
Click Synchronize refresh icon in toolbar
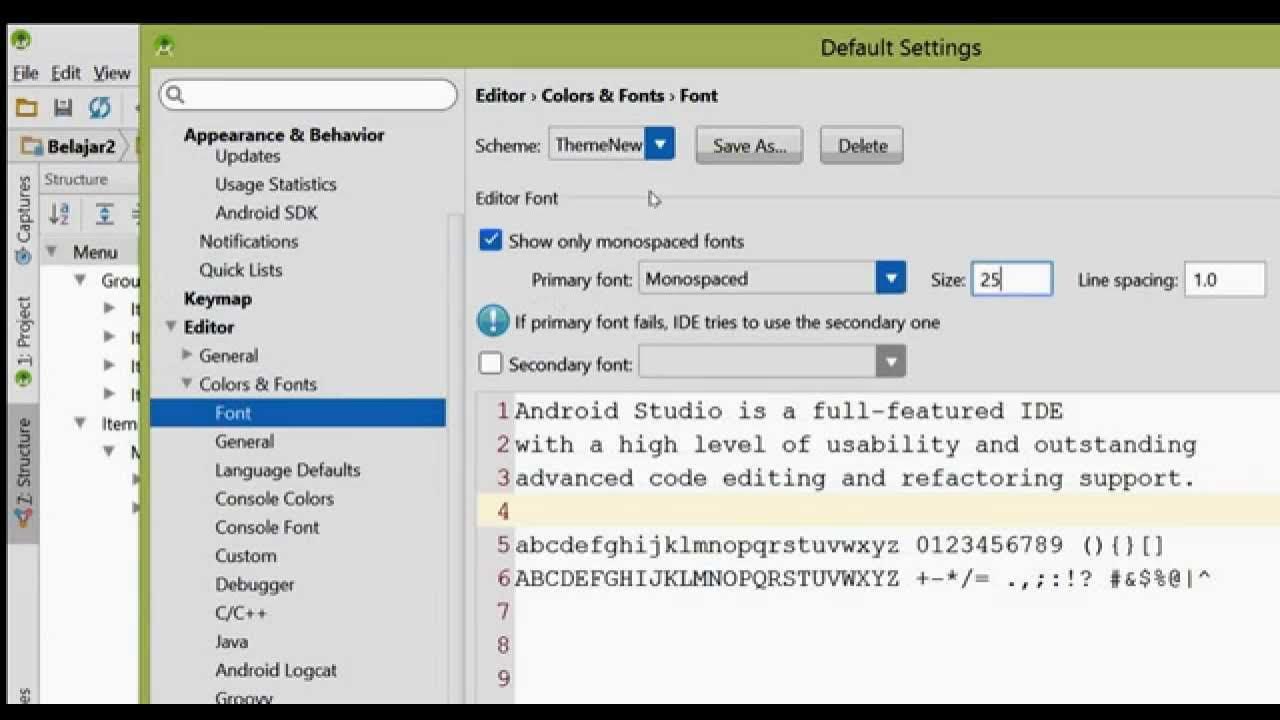pyautogui.click(x=99, y=107)
